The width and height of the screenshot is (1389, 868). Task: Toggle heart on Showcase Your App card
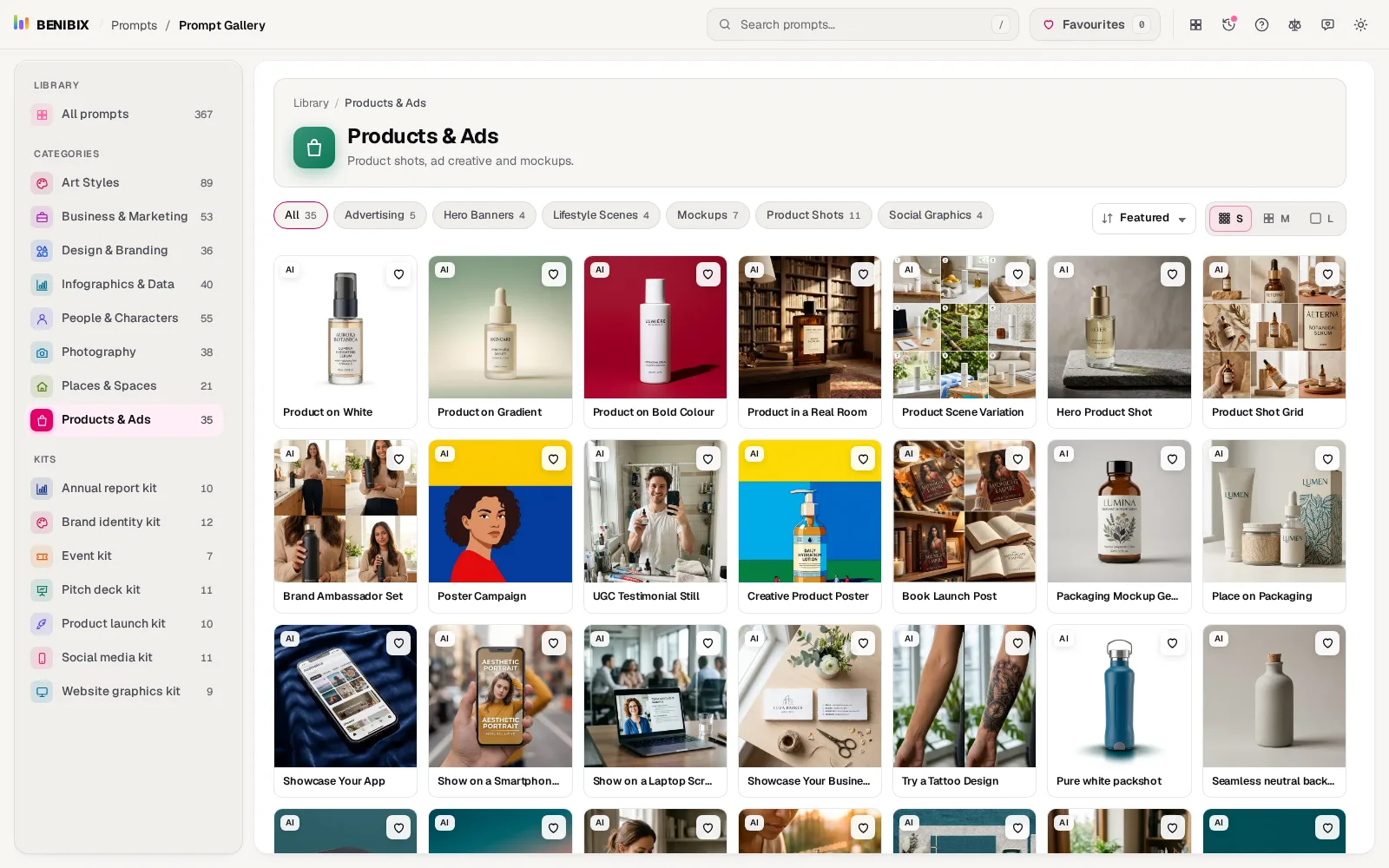(x=398, y=643)
